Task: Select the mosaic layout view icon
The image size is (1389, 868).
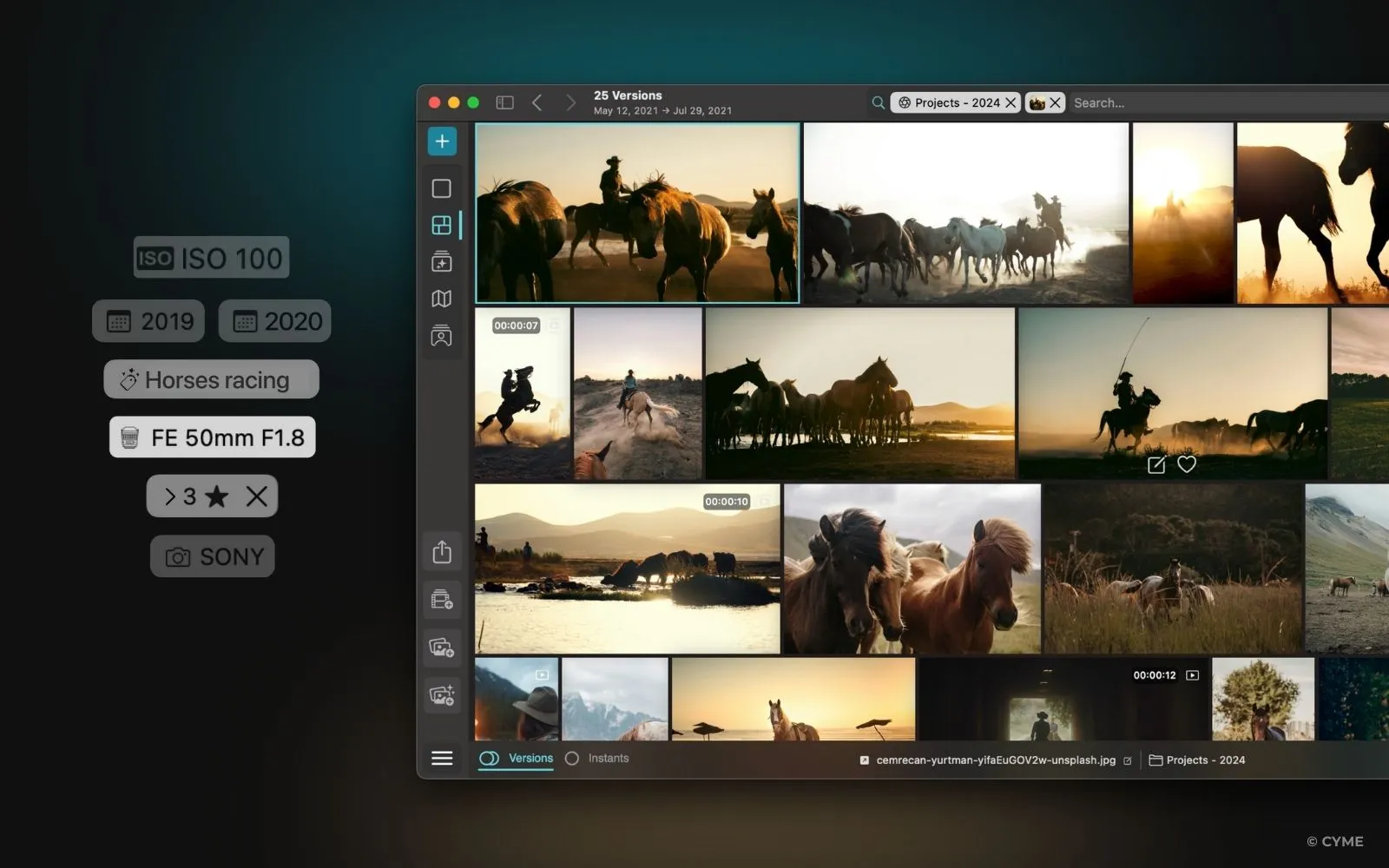Action: (x=442, y=224)
